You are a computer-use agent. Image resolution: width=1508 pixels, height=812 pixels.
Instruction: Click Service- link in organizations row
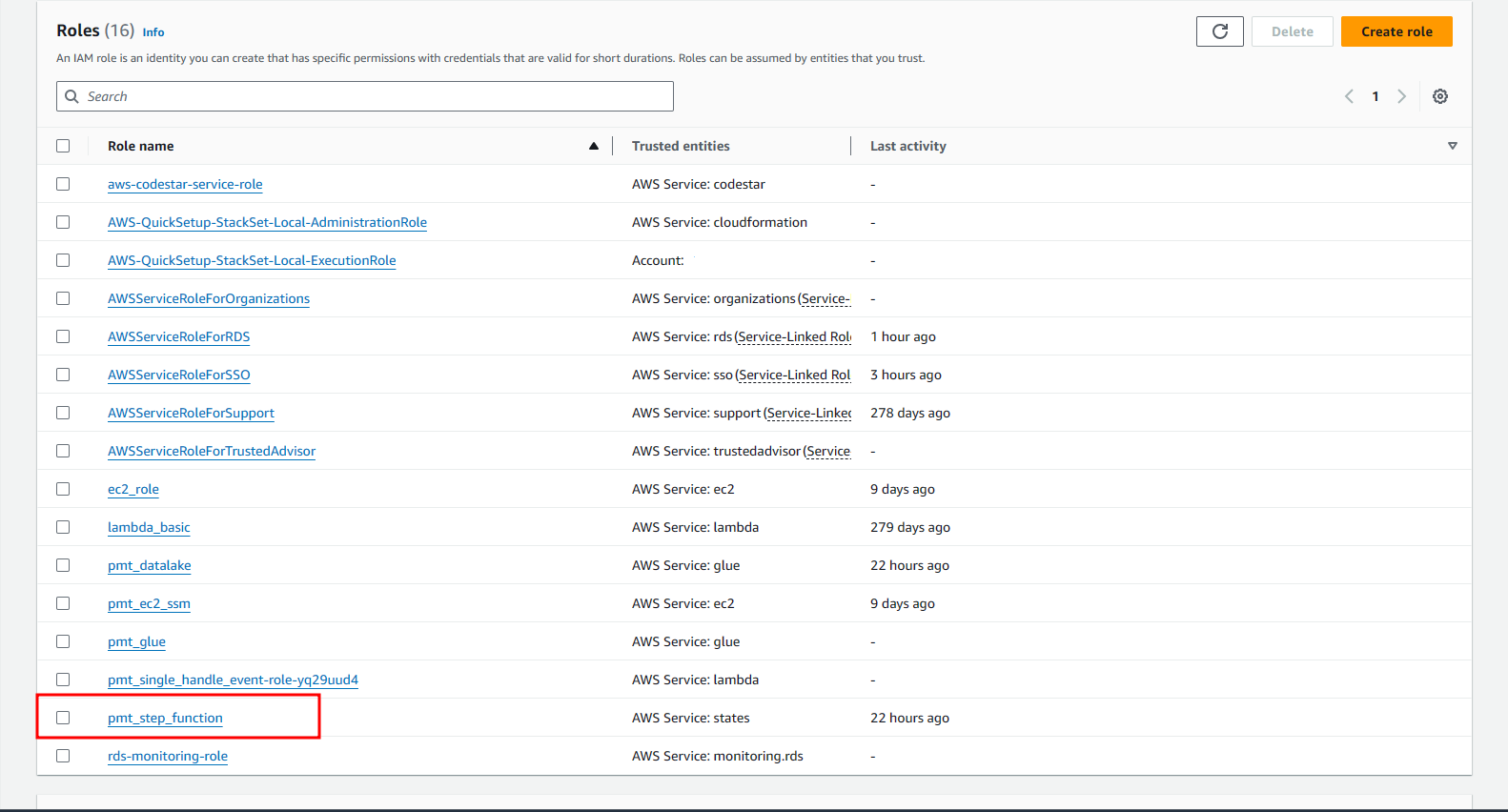click(x=825, y=298)
